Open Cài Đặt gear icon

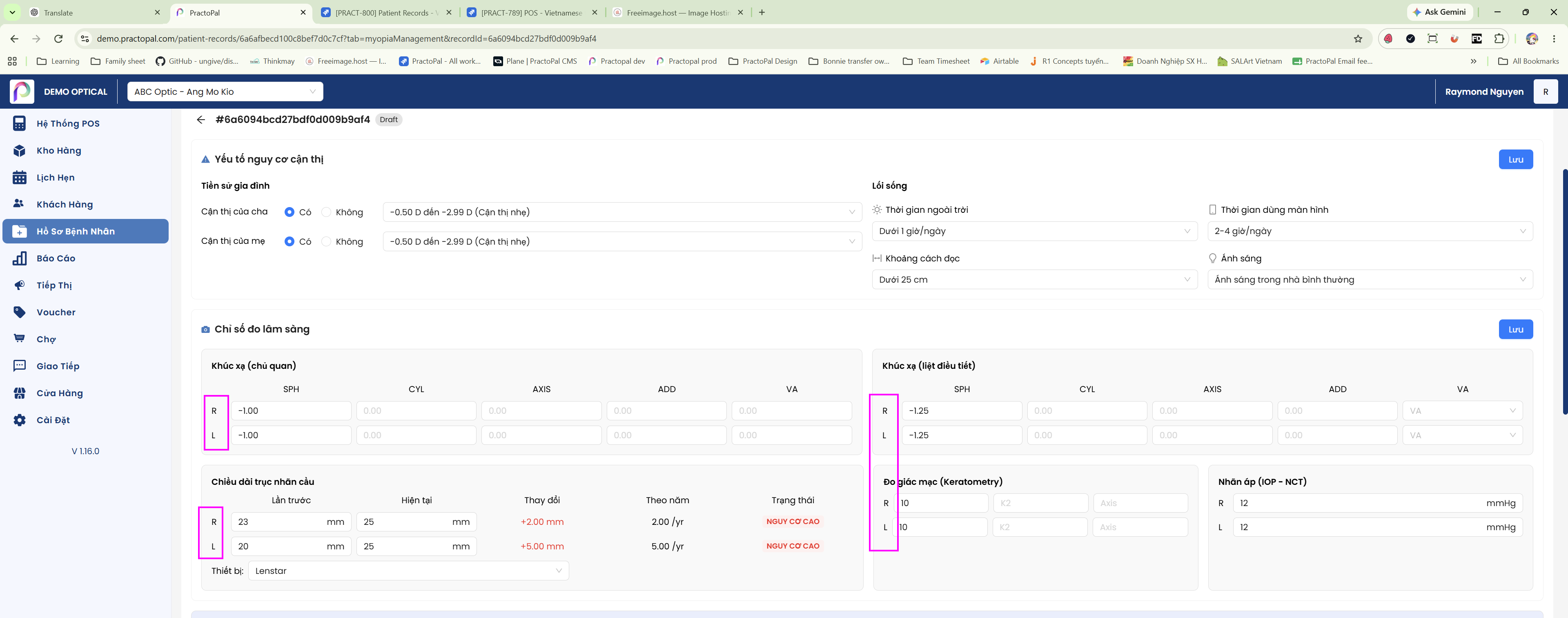pyautogui.click(x=20, y=420)
